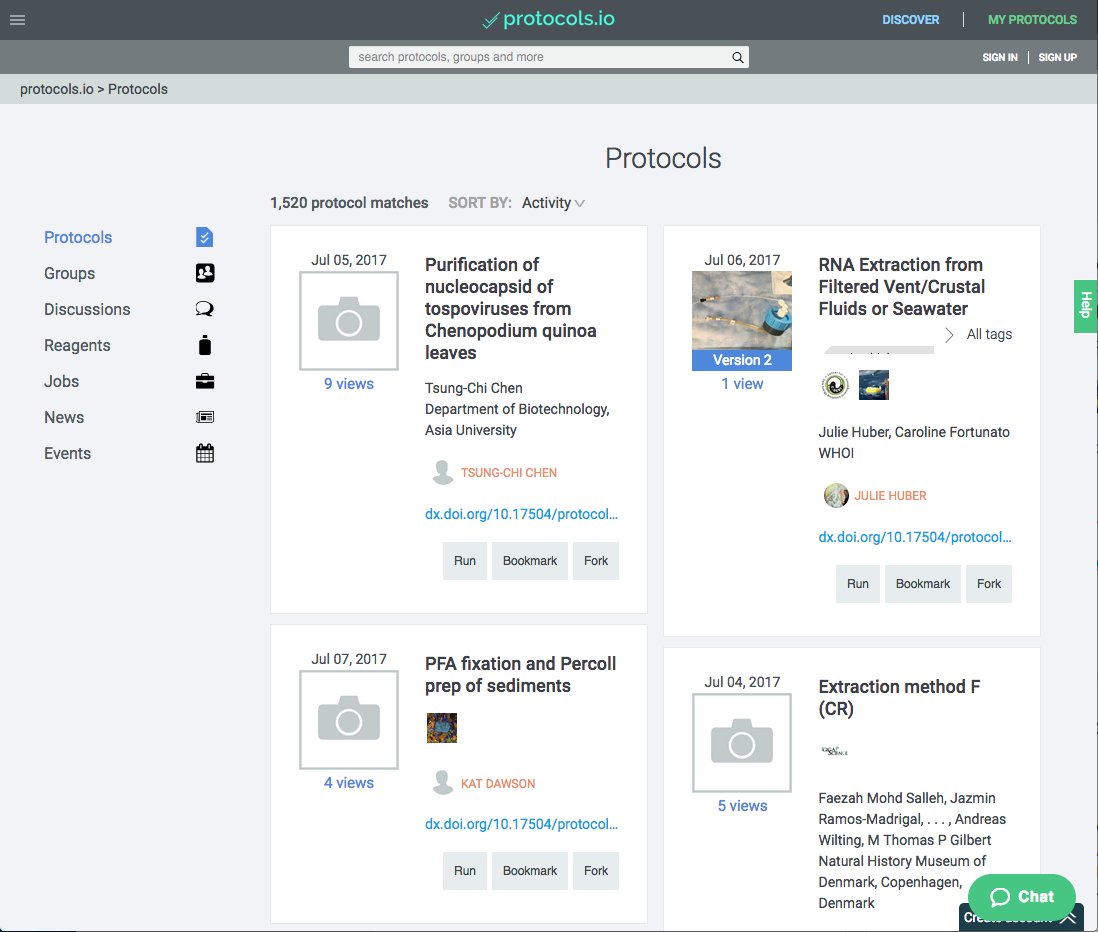Click the RNA Extraction protocol thumbnail image
This screenshot has width=1098, height=932.
742,310
